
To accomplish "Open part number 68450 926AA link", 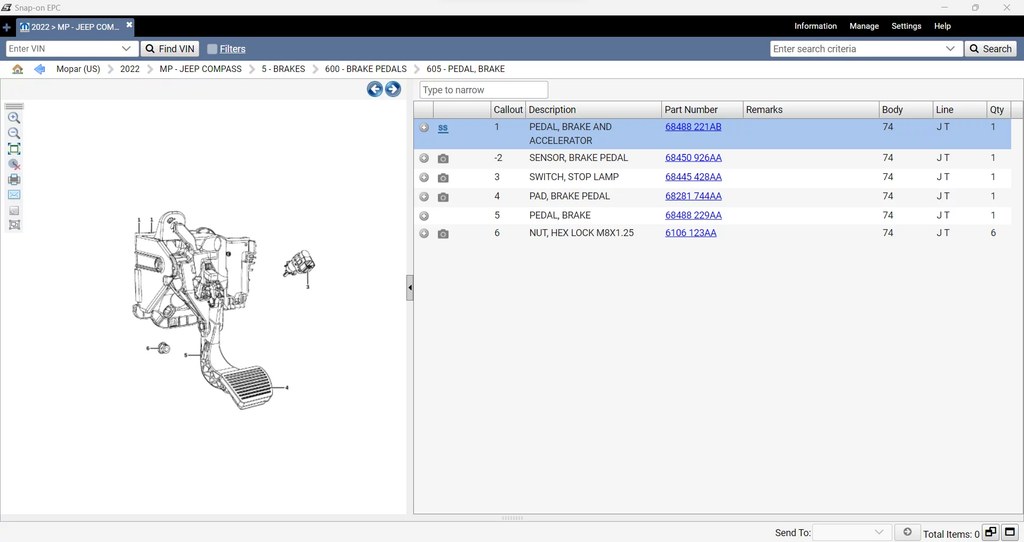I will (x=693, y=158).
